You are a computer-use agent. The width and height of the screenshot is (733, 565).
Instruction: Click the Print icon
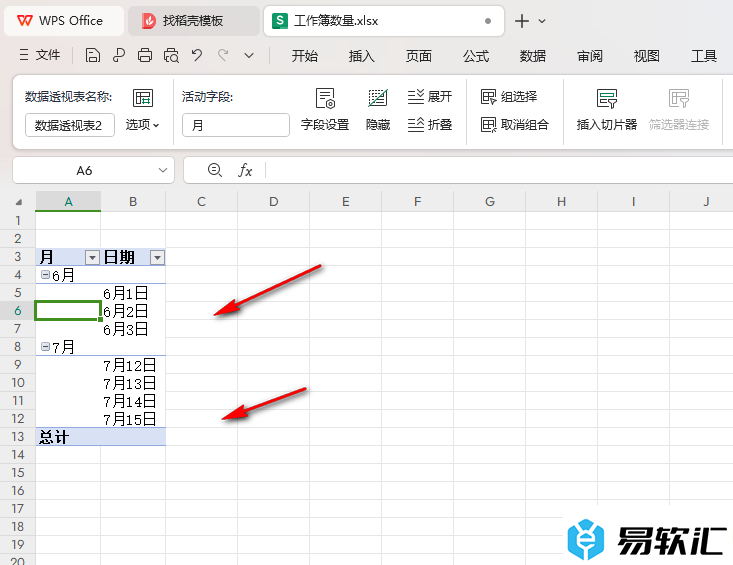pos(145,56)
